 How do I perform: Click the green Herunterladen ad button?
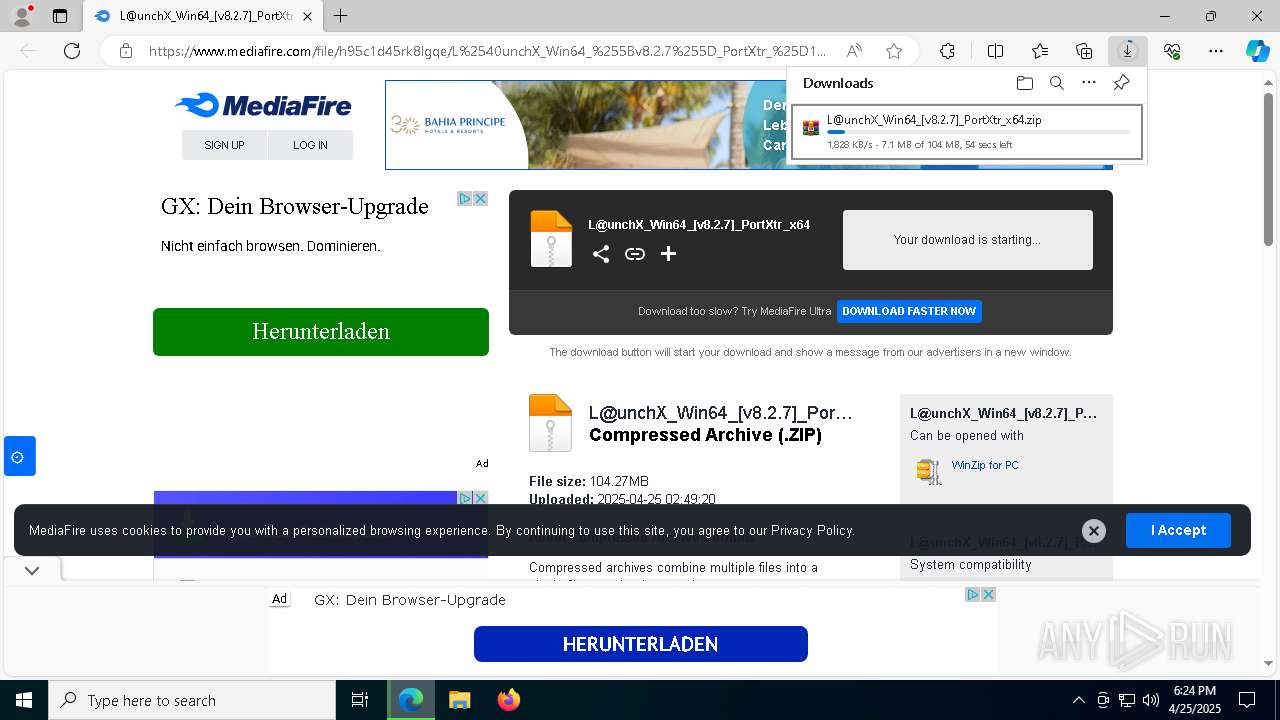click(321, 332)
